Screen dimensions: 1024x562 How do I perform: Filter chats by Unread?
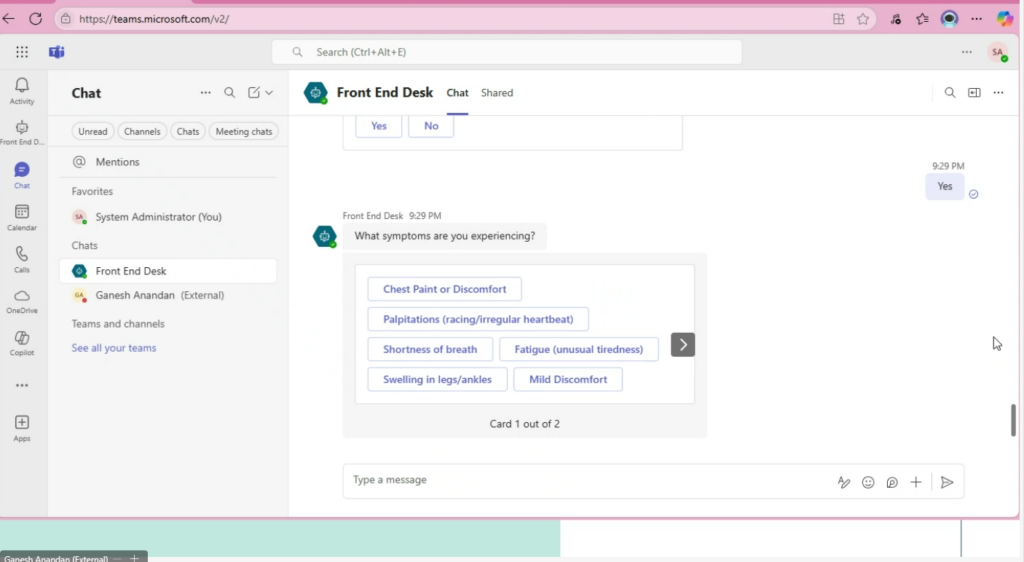tap(93, 131)
